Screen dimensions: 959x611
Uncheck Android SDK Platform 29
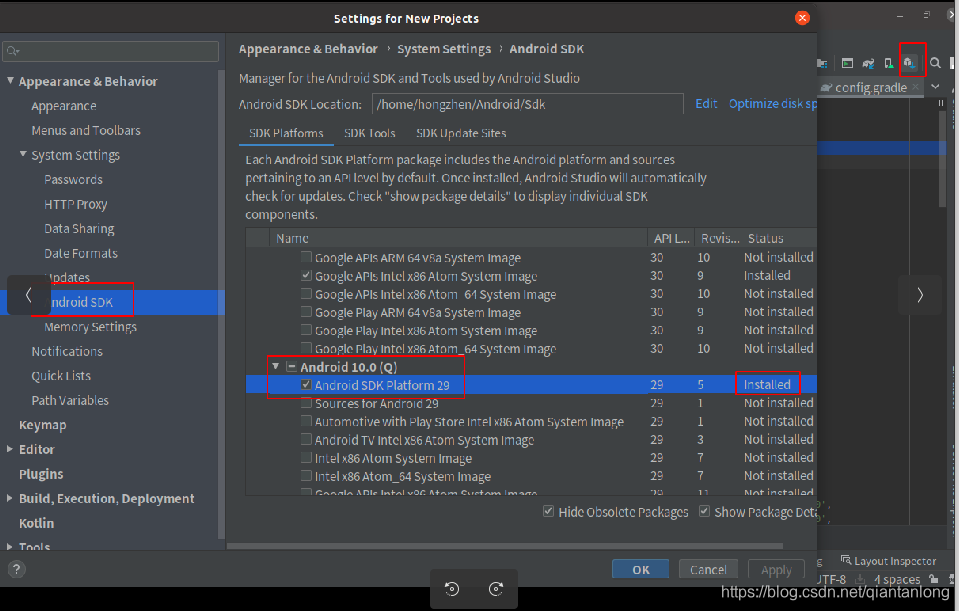(306, 385)
